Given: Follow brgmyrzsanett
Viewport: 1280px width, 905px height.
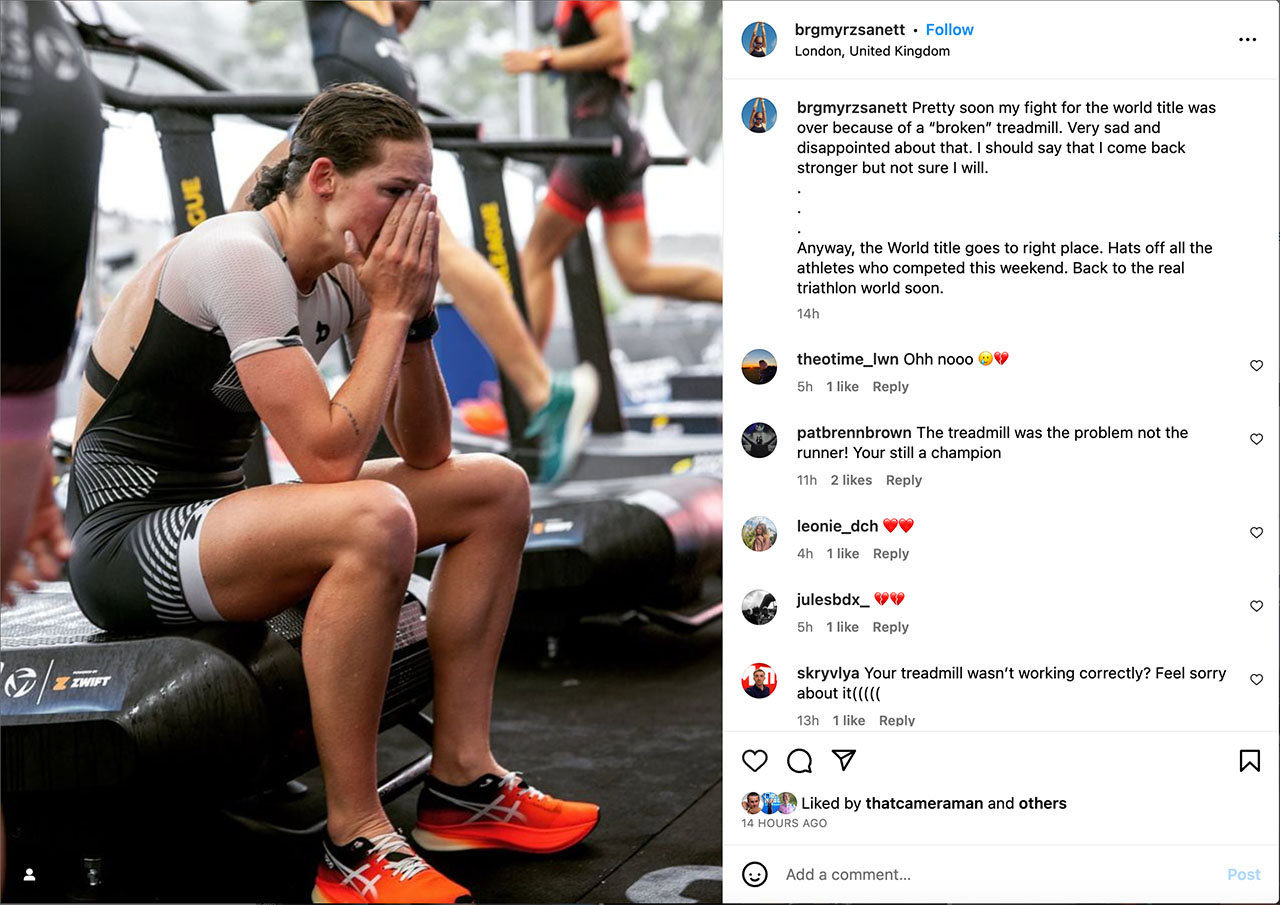Looking at the screenshot, I should 949,30.
